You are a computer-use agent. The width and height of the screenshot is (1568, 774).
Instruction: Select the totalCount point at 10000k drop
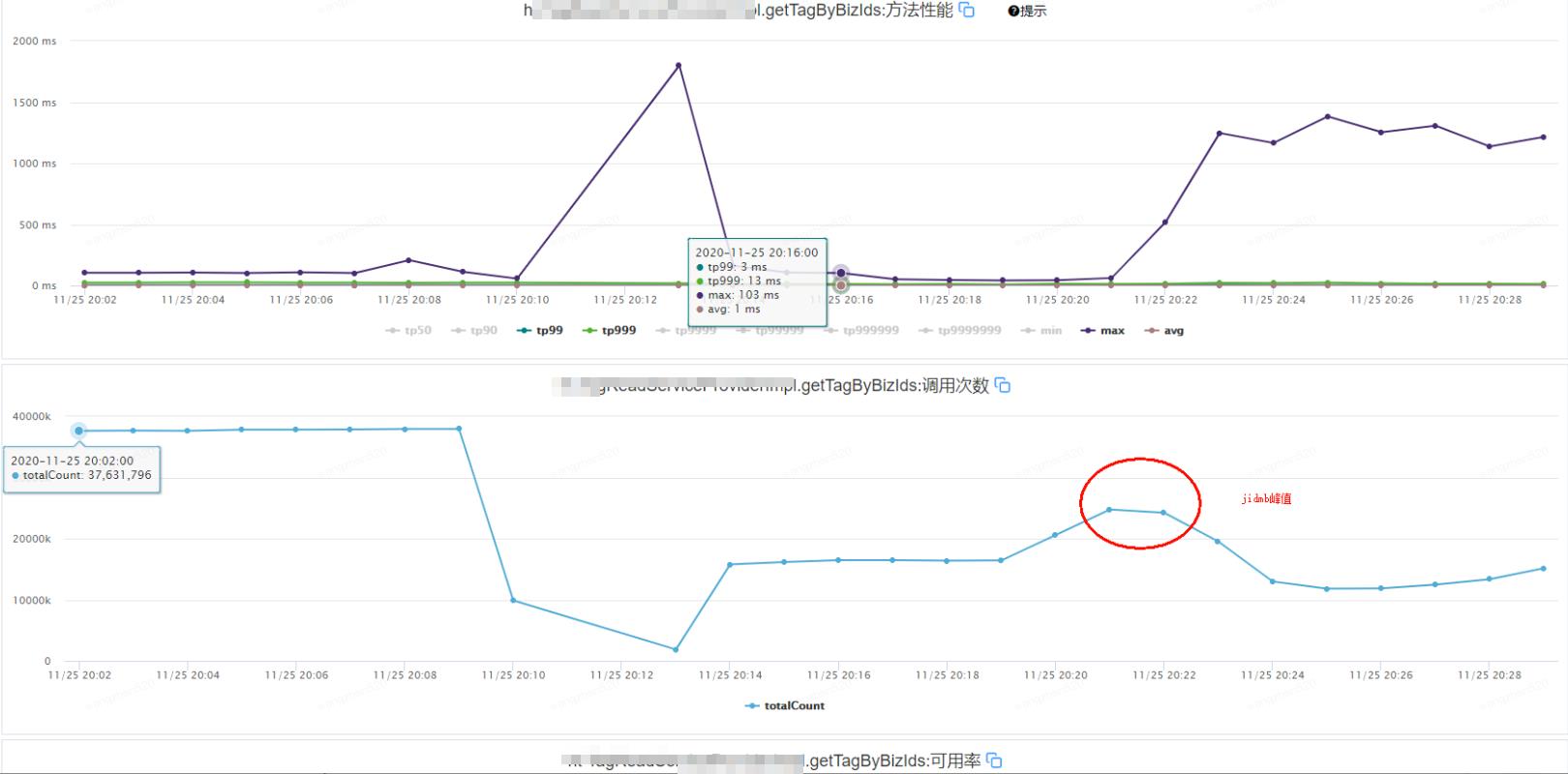[x=513, y=601]
